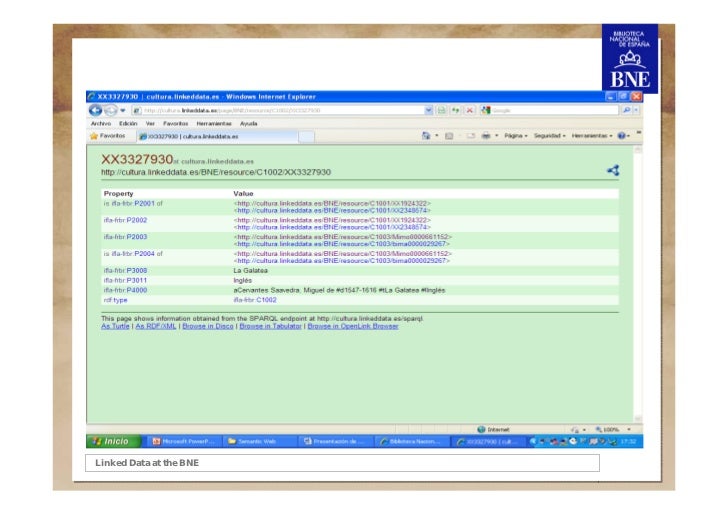
Task: Follow the Browse in Tabulator link
Action: 271,326
